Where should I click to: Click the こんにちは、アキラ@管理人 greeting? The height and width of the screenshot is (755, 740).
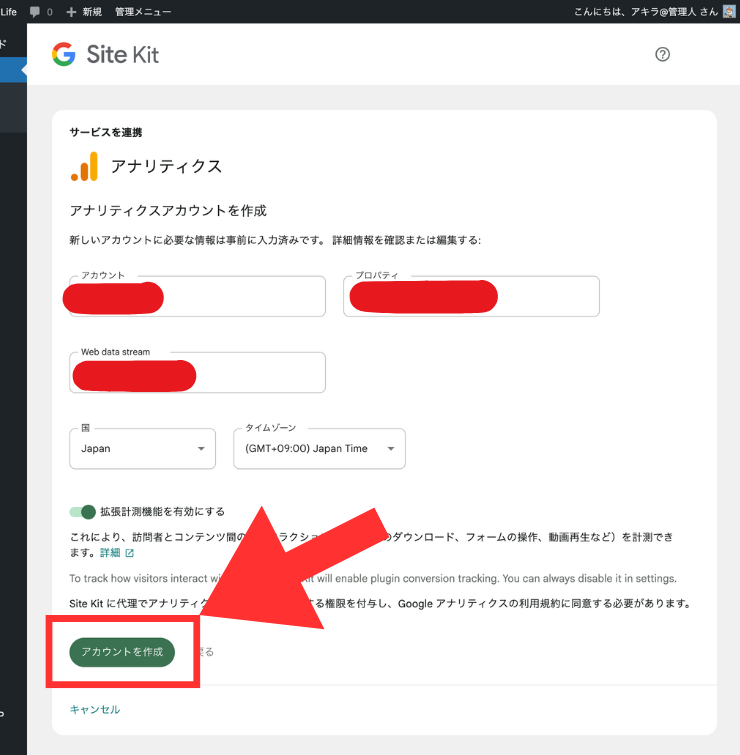tap(646, 12)
